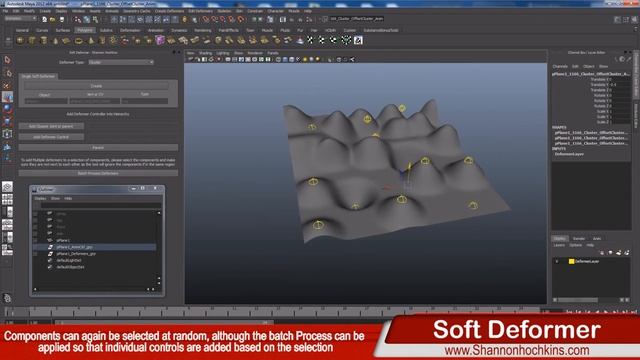
Task: Choose the Lasso select tool
Action: [x=7, y=73]
